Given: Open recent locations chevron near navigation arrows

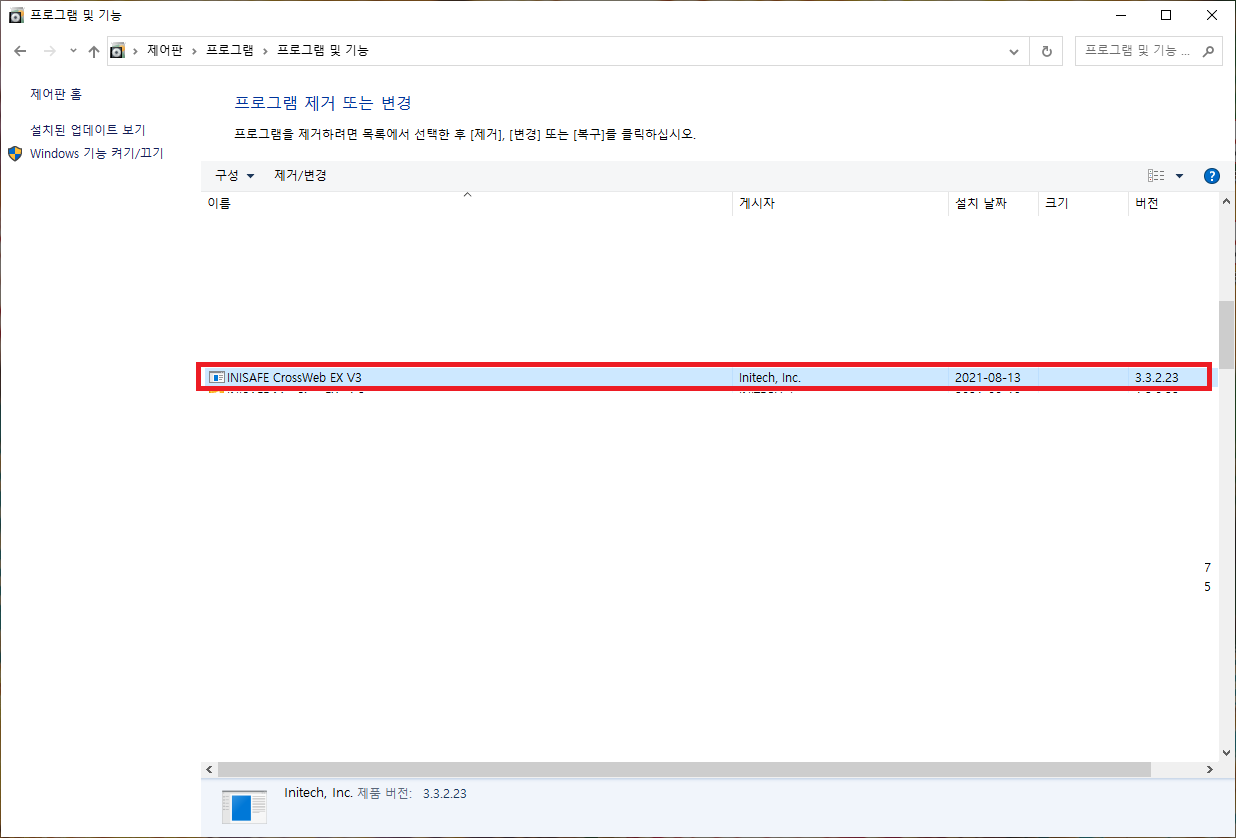Looking at the screenshot, I should coord(71,50).
